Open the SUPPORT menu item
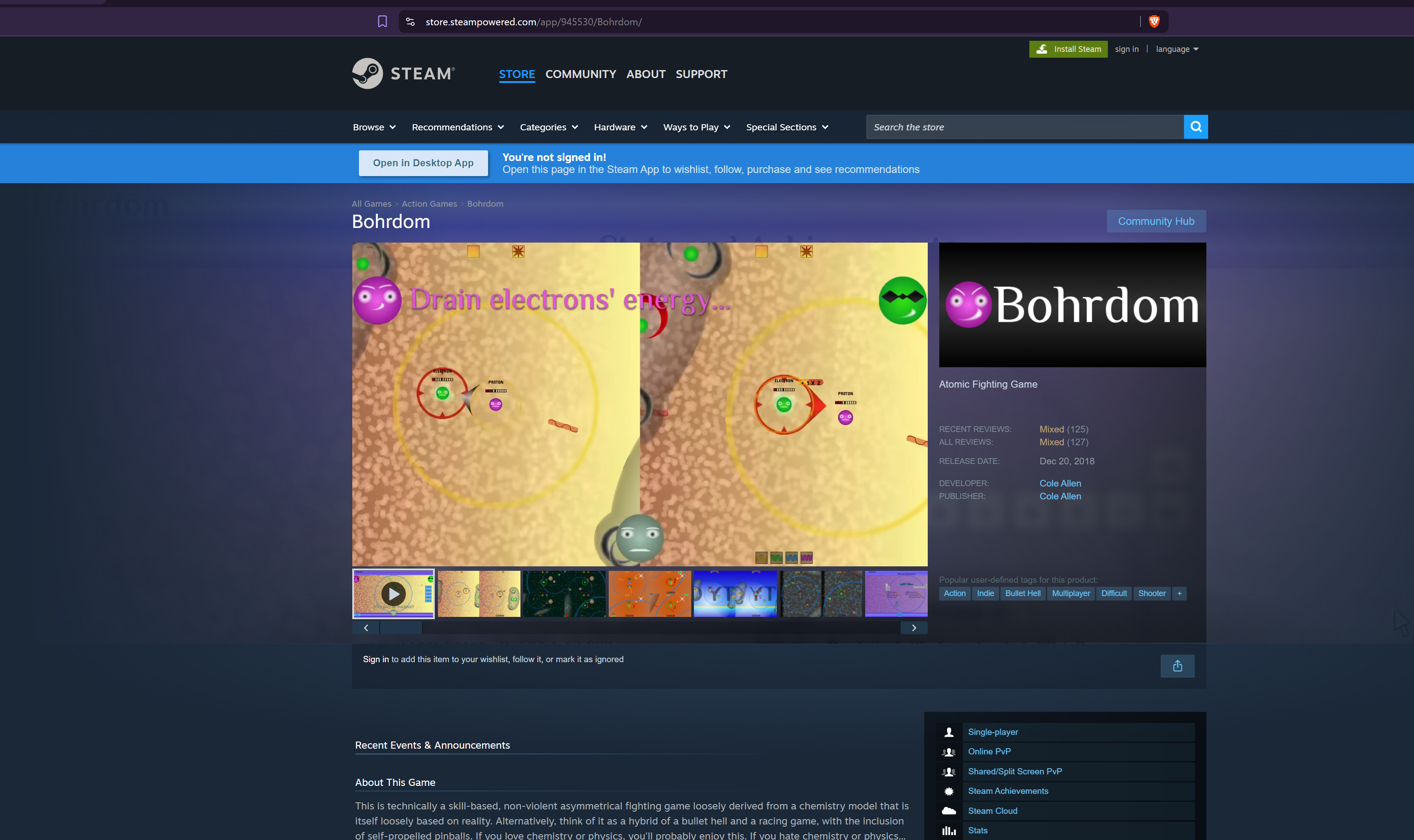 [701, 74]
